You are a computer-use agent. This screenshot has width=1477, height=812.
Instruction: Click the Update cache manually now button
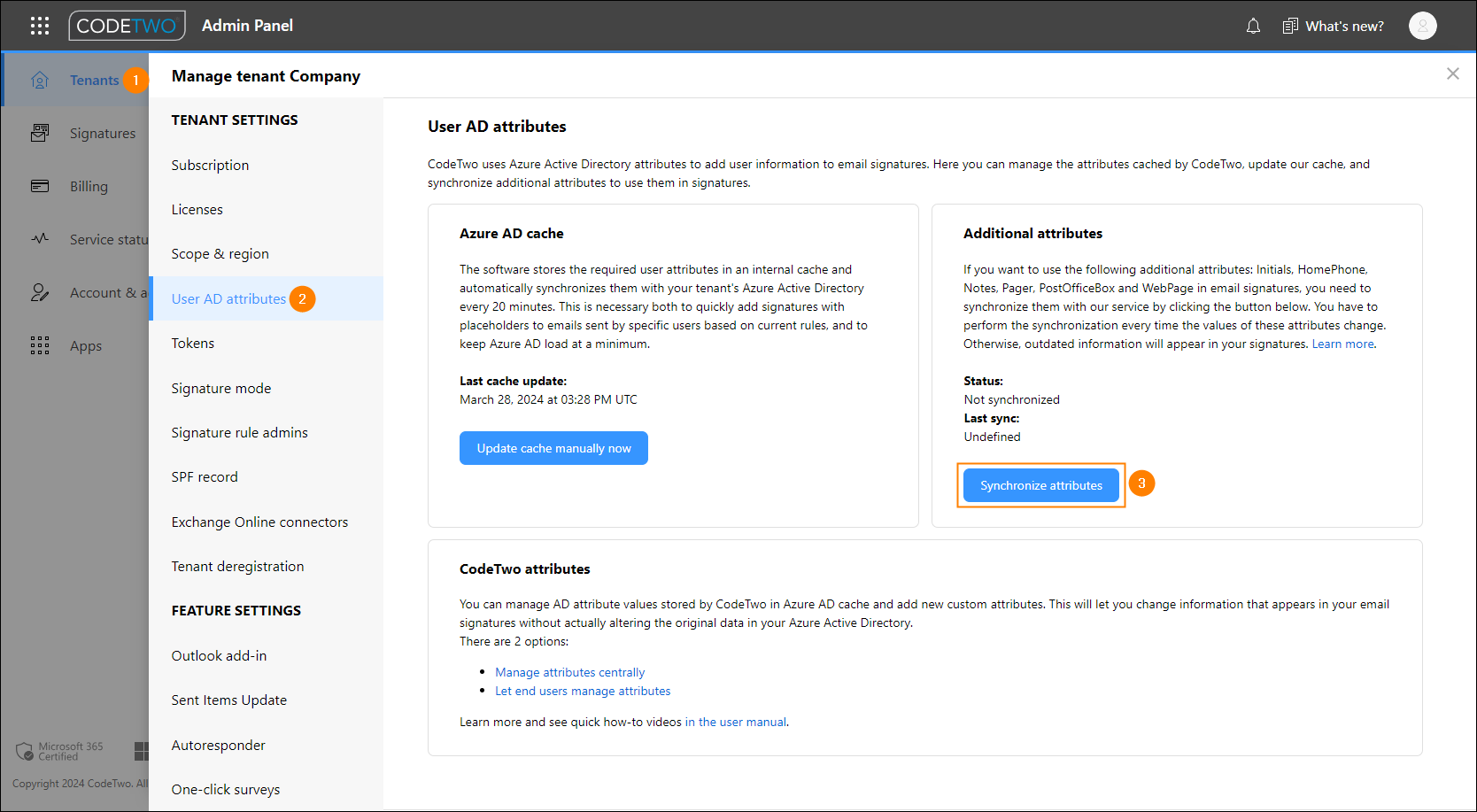(553, 448)
